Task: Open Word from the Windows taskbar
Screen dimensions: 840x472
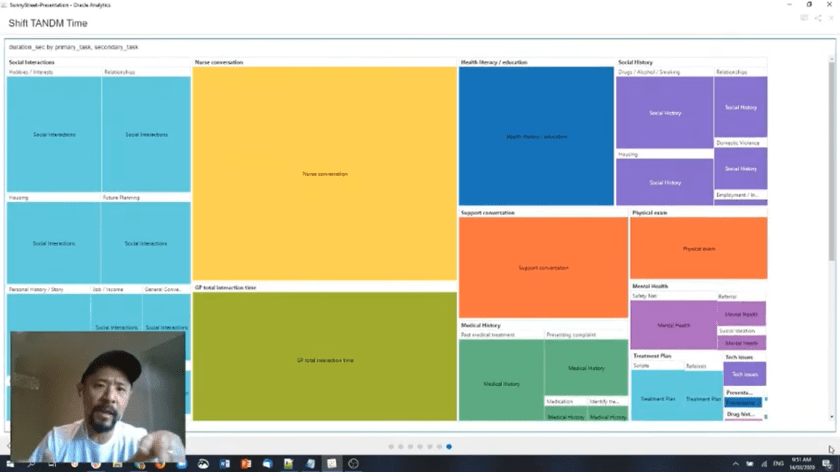Action: click(x=224, y=464)
